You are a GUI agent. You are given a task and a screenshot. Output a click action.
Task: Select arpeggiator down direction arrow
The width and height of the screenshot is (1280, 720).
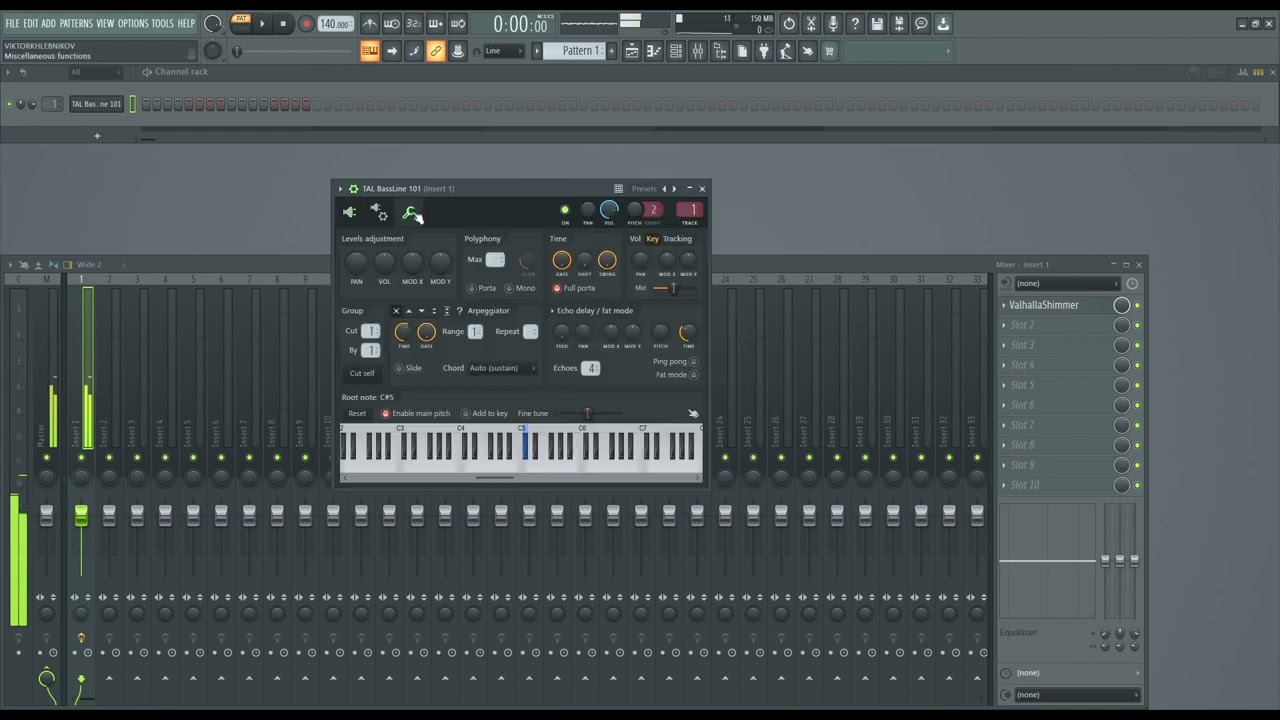(421, 311)
